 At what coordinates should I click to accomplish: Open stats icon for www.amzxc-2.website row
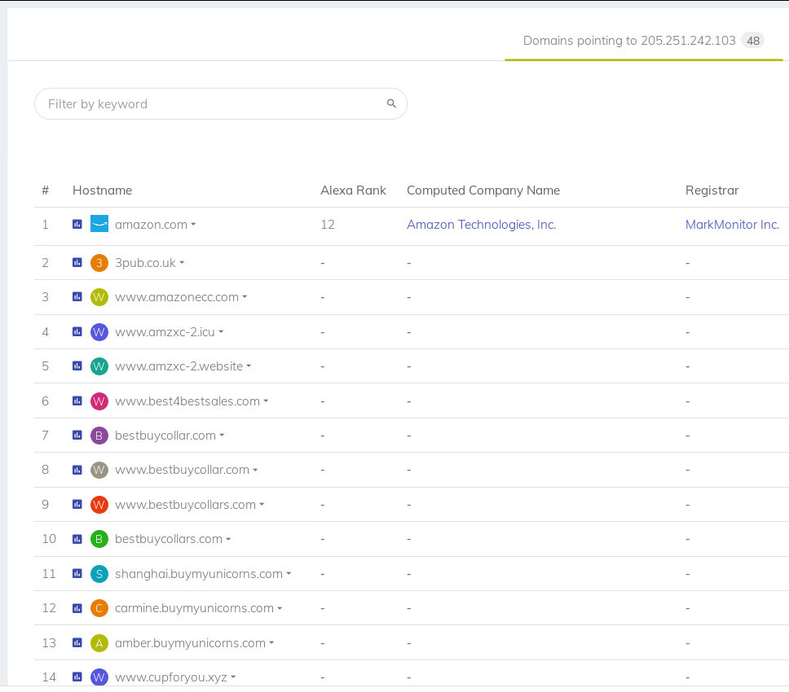(x=77, y=366)
